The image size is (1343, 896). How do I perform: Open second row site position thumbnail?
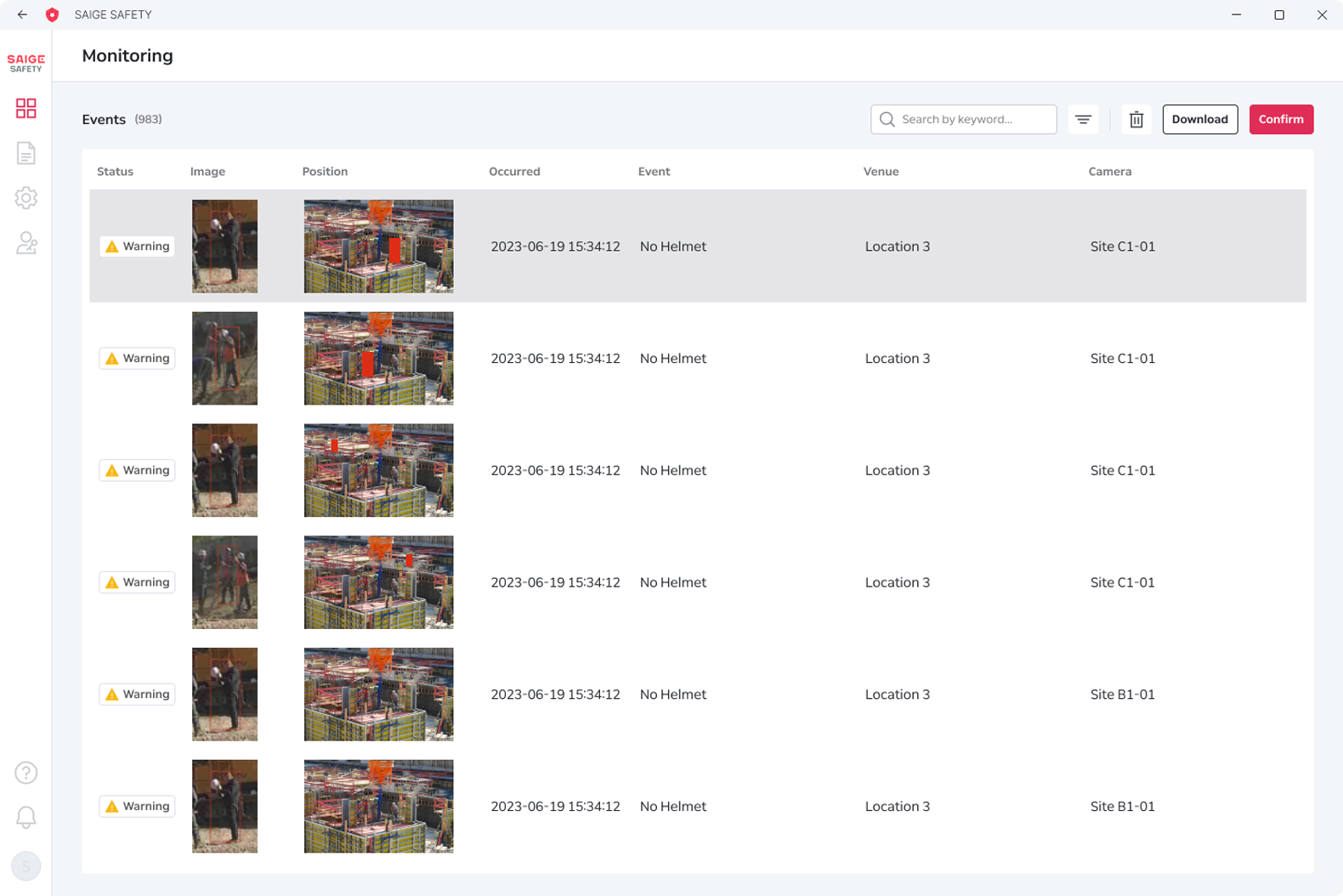click(x=378, y=359)
